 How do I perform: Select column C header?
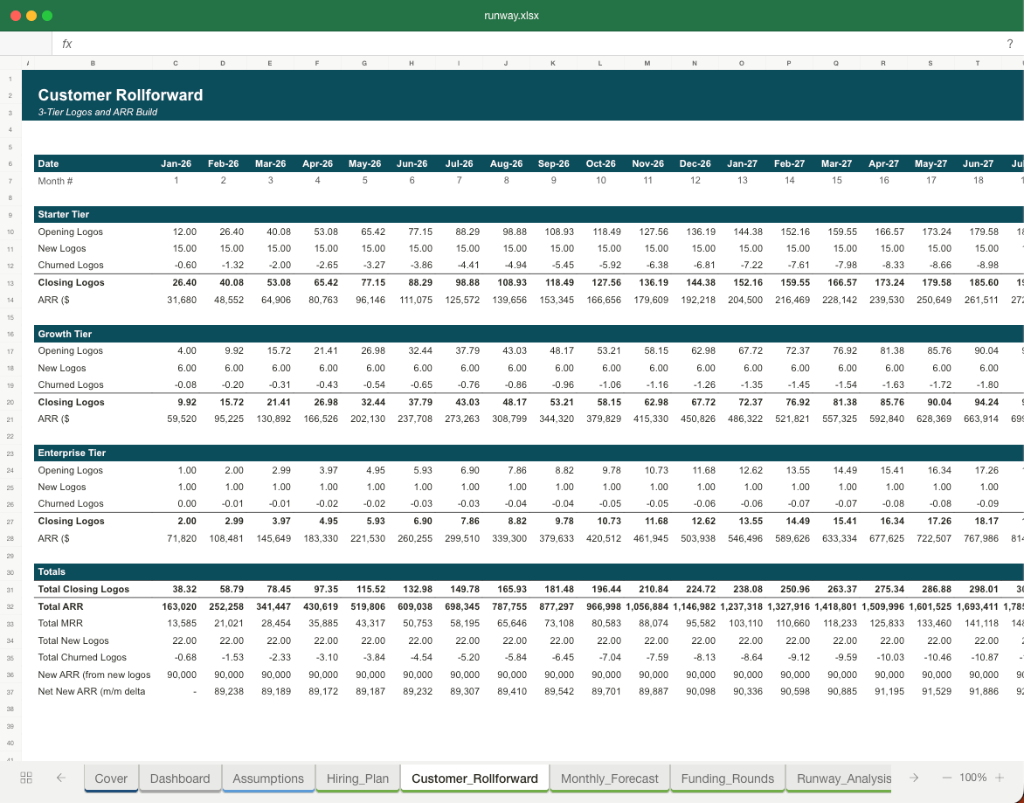[176, 63]
